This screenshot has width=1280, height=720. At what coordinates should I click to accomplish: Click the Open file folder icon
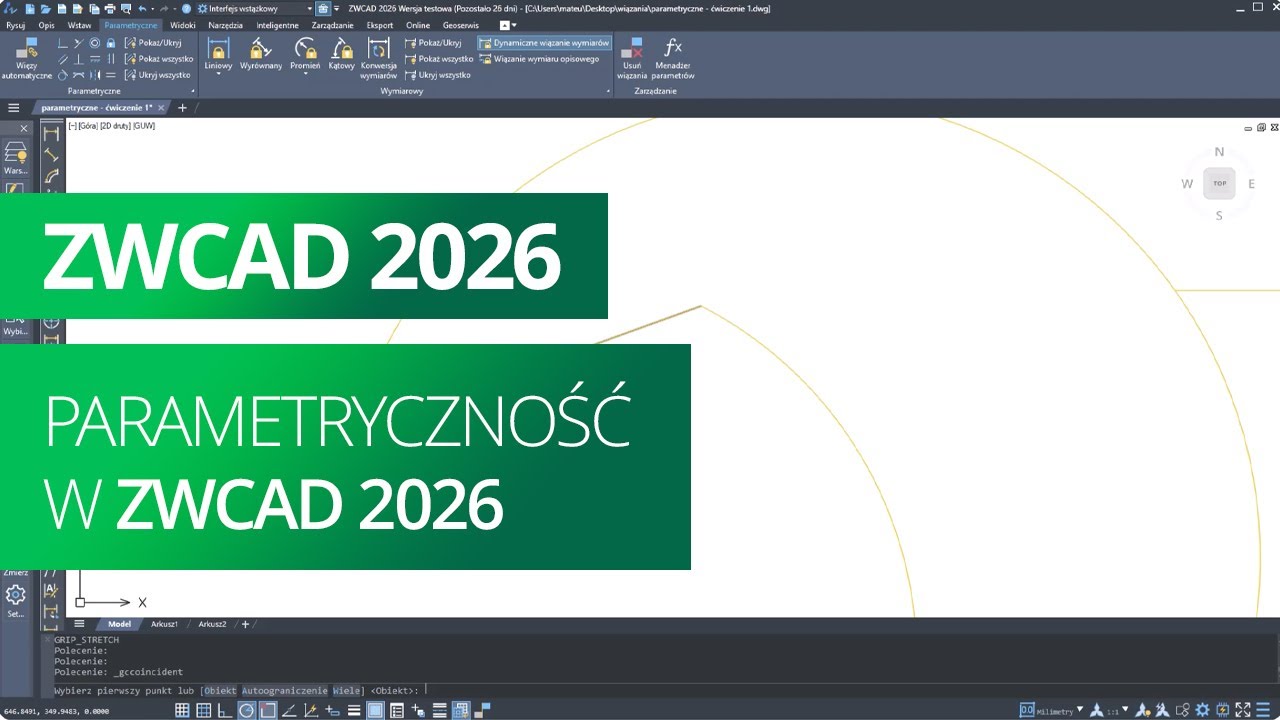(46, 8)
